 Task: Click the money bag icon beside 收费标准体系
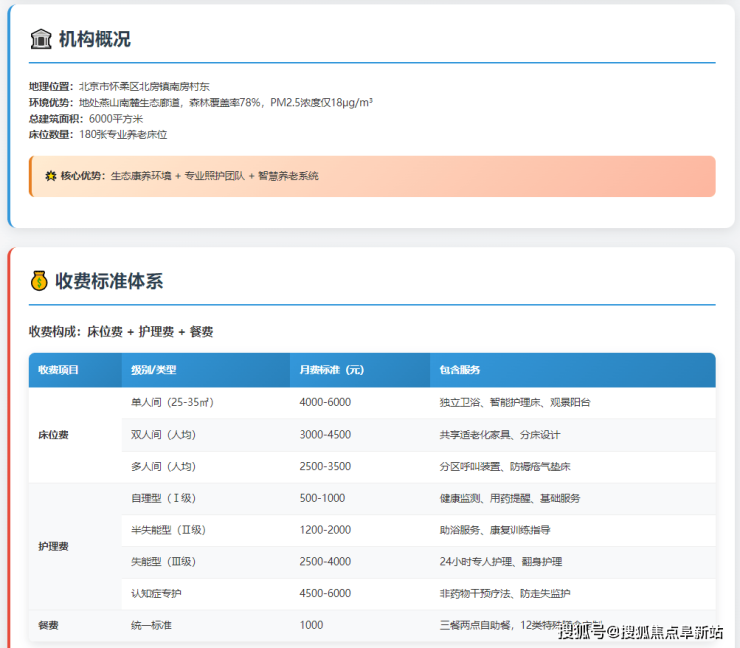[39, 281]
